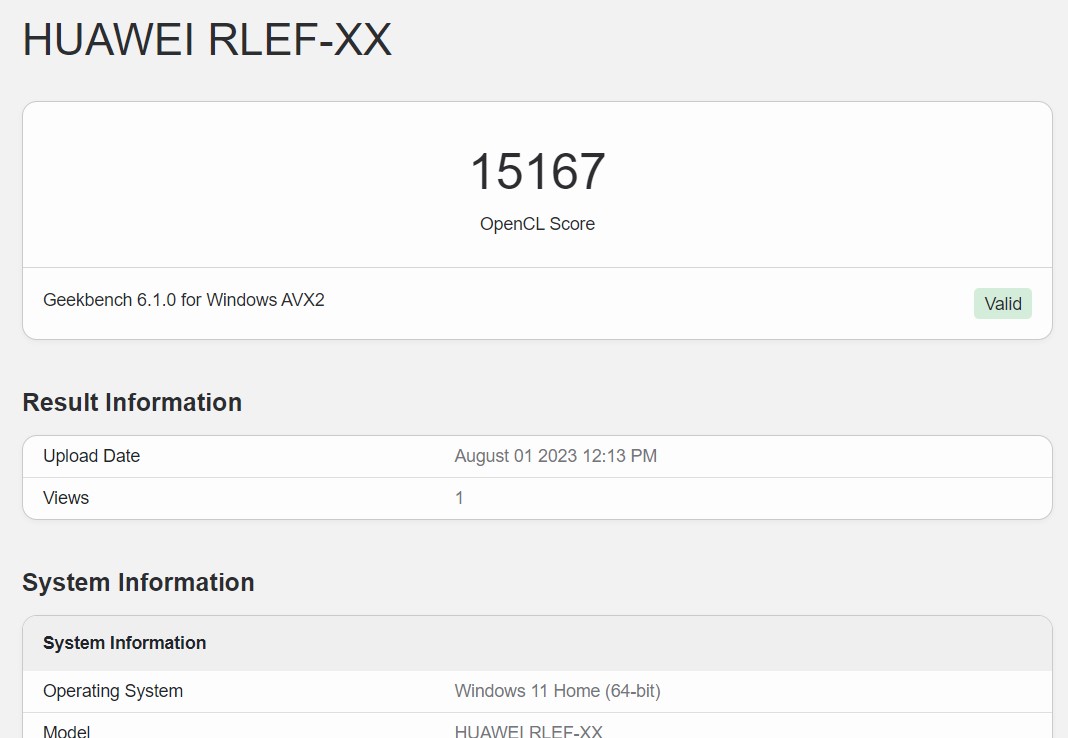Viewport: 1068px width, 738px height.
Task: Click the HUAWEI RLEF-XX model value
Action: tap(529, 731)
